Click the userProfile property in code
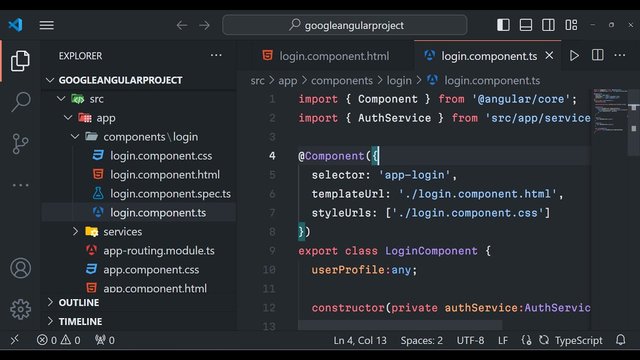Viewport: 640px width, 360px height. click(x=348, y=270)
